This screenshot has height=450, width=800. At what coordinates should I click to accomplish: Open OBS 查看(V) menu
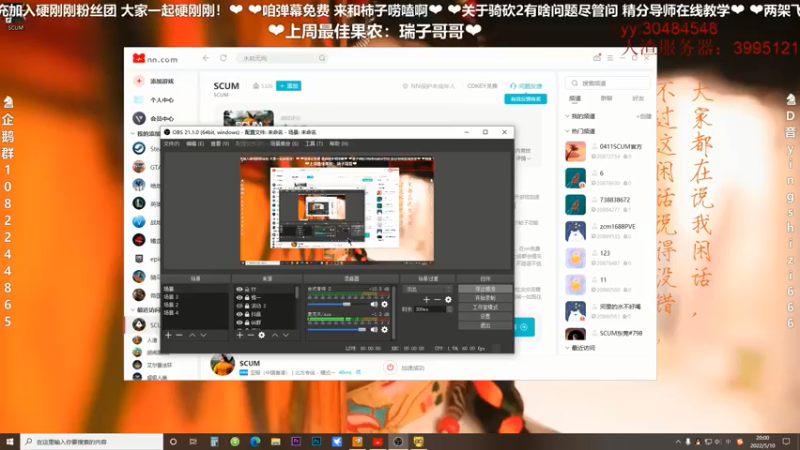pyautogui.click(x=219, y=144)
